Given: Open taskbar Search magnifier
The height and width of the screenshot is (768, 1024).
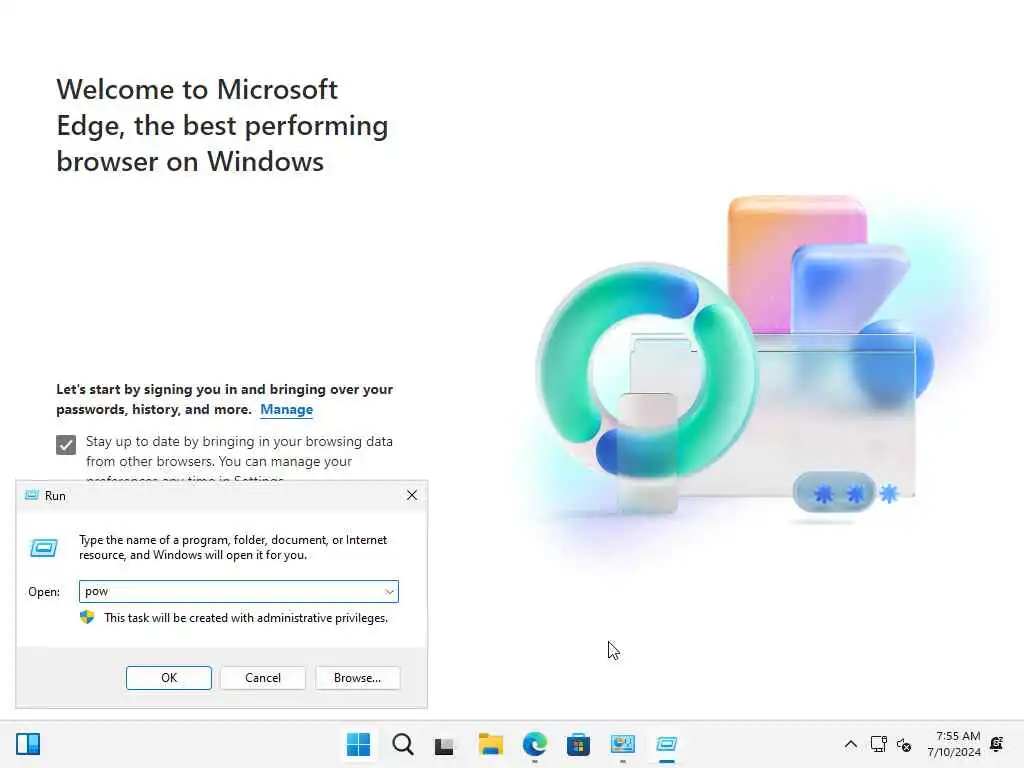Looking at the screenshot, I should pyautogui.click(x=402, y=744).
